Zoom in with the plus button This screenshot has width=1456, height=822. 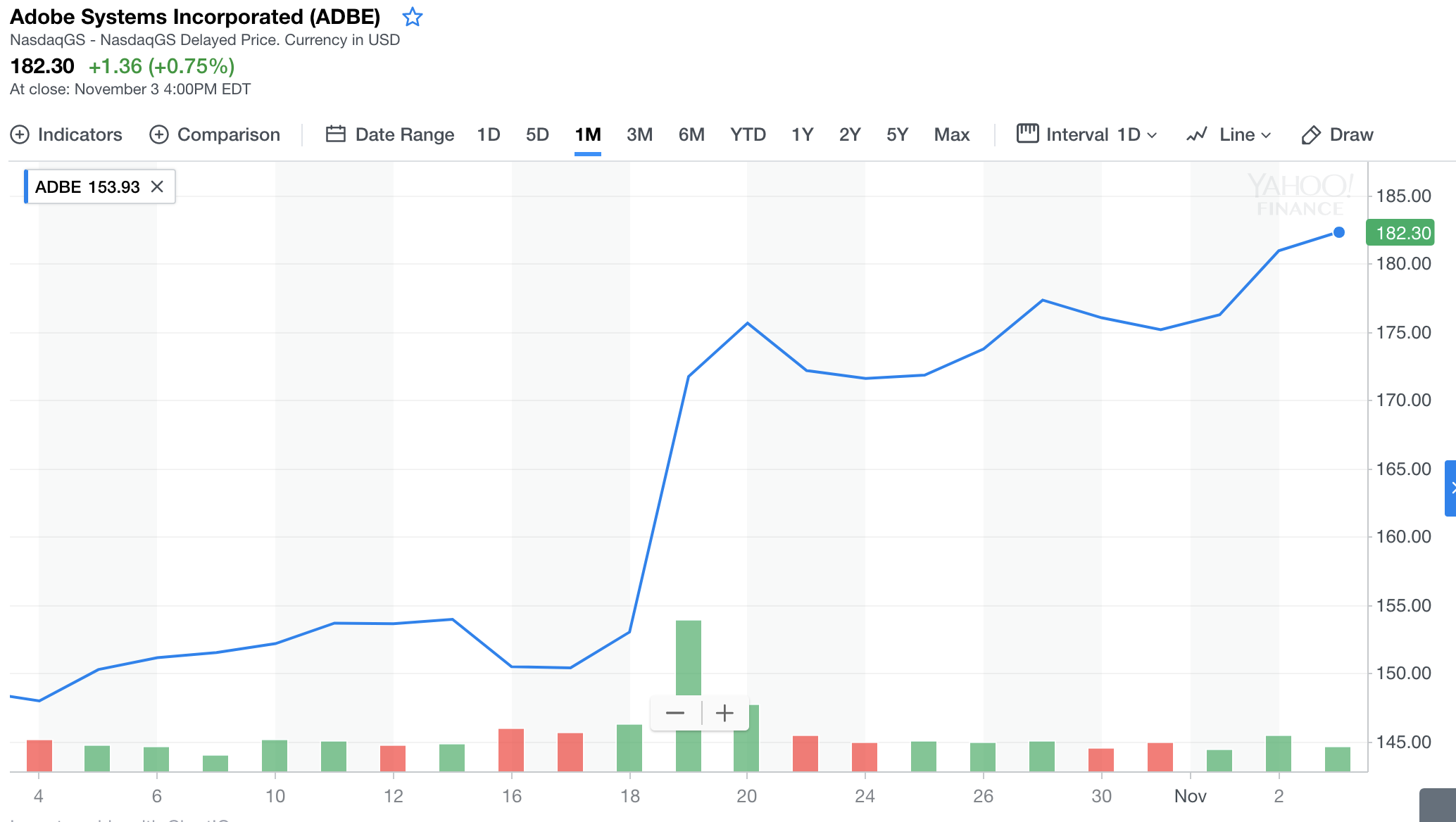(724, 713)
